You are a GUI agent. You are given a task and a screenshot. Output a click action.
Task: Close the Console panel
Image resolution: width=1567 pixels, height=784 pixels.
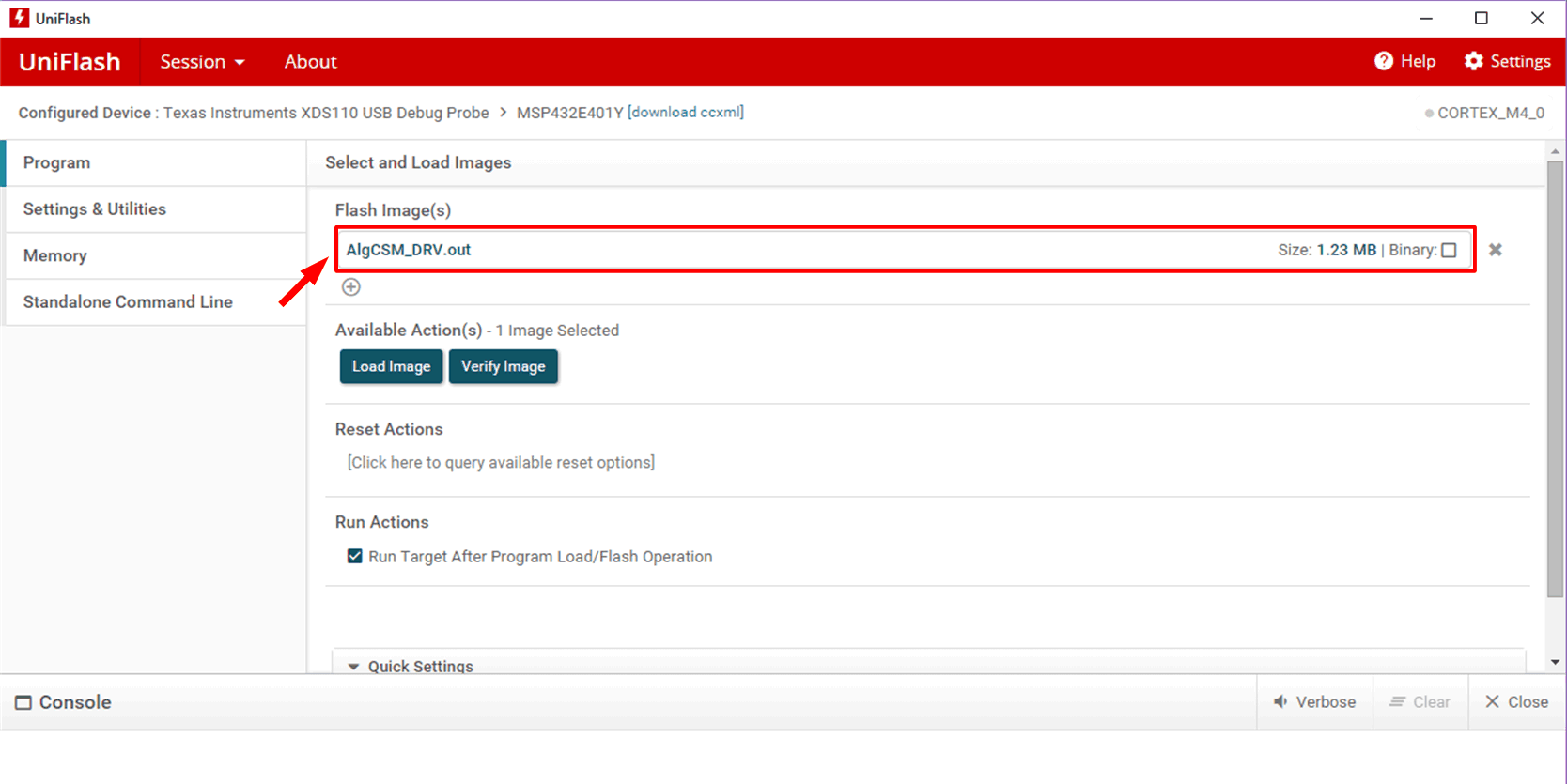click(x=1515, y=702)
